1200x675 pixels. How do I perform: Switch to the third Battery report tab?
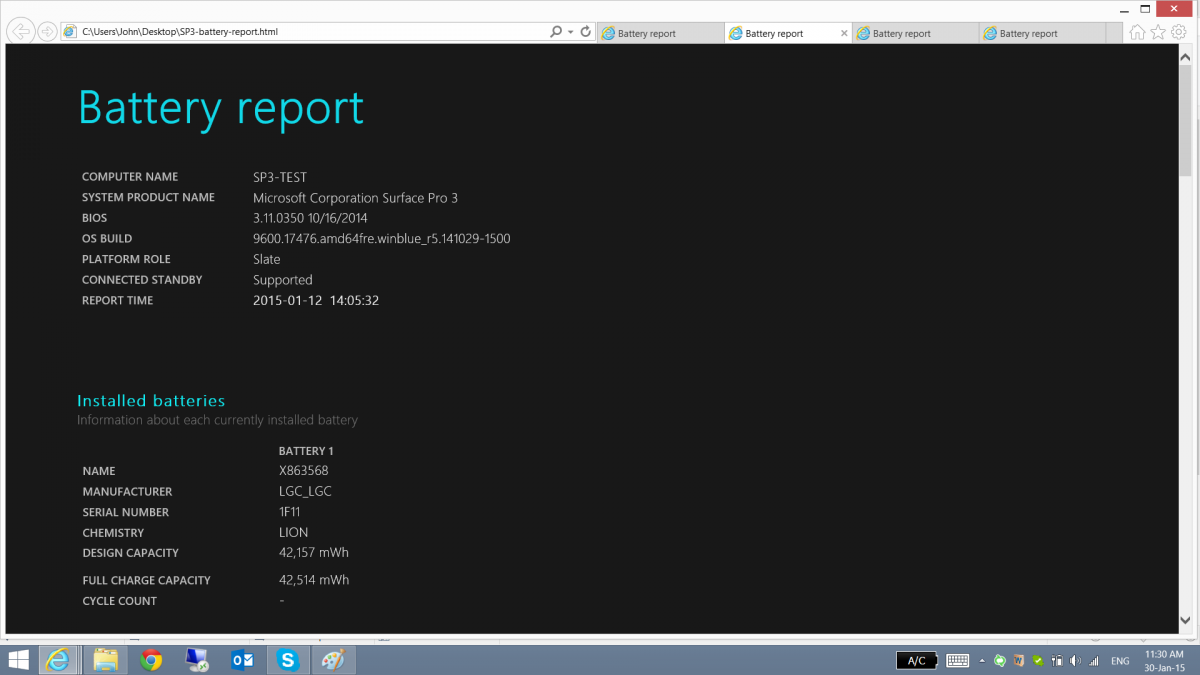pos(915,33)
